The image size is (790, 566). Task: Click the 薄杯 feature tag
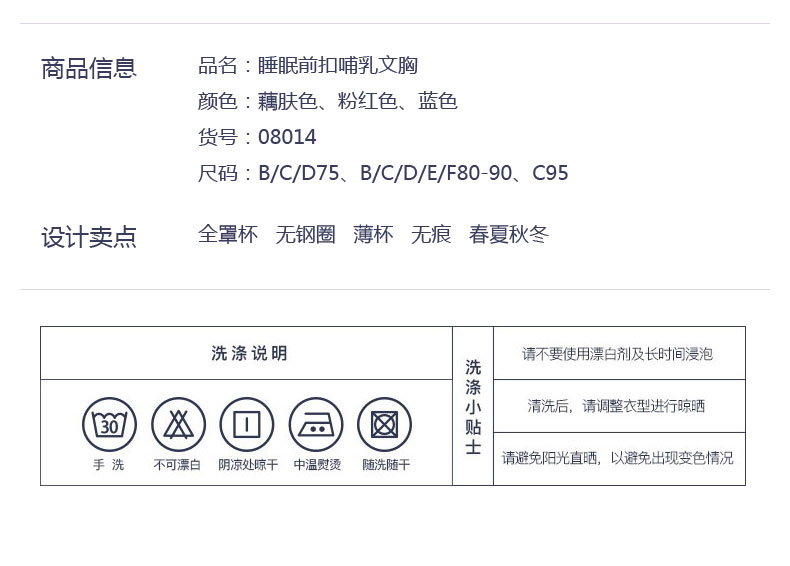click(373, 234)
